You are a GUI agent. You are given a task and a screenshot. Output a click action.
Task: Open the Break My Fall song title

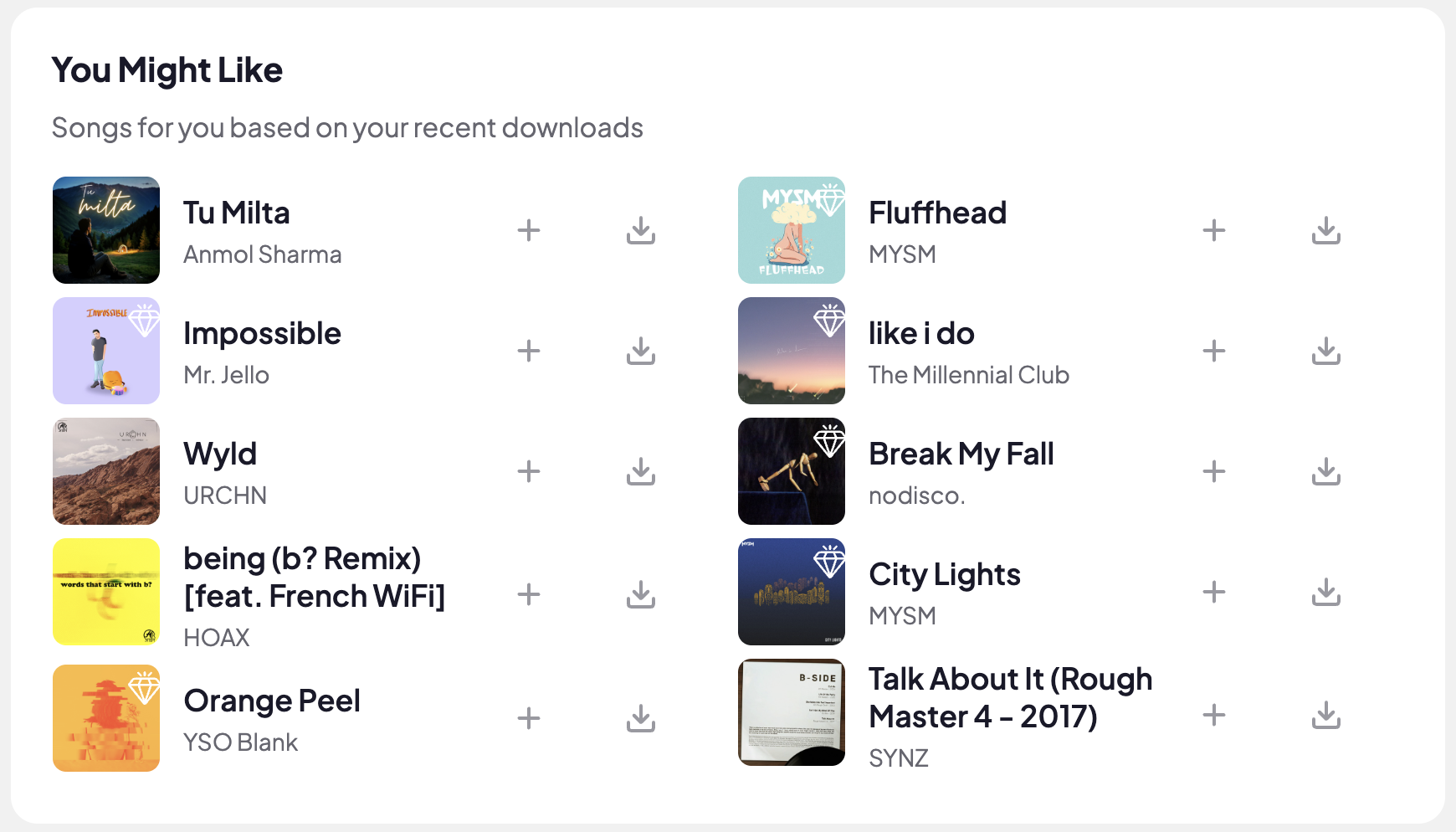tap(961, 455)
